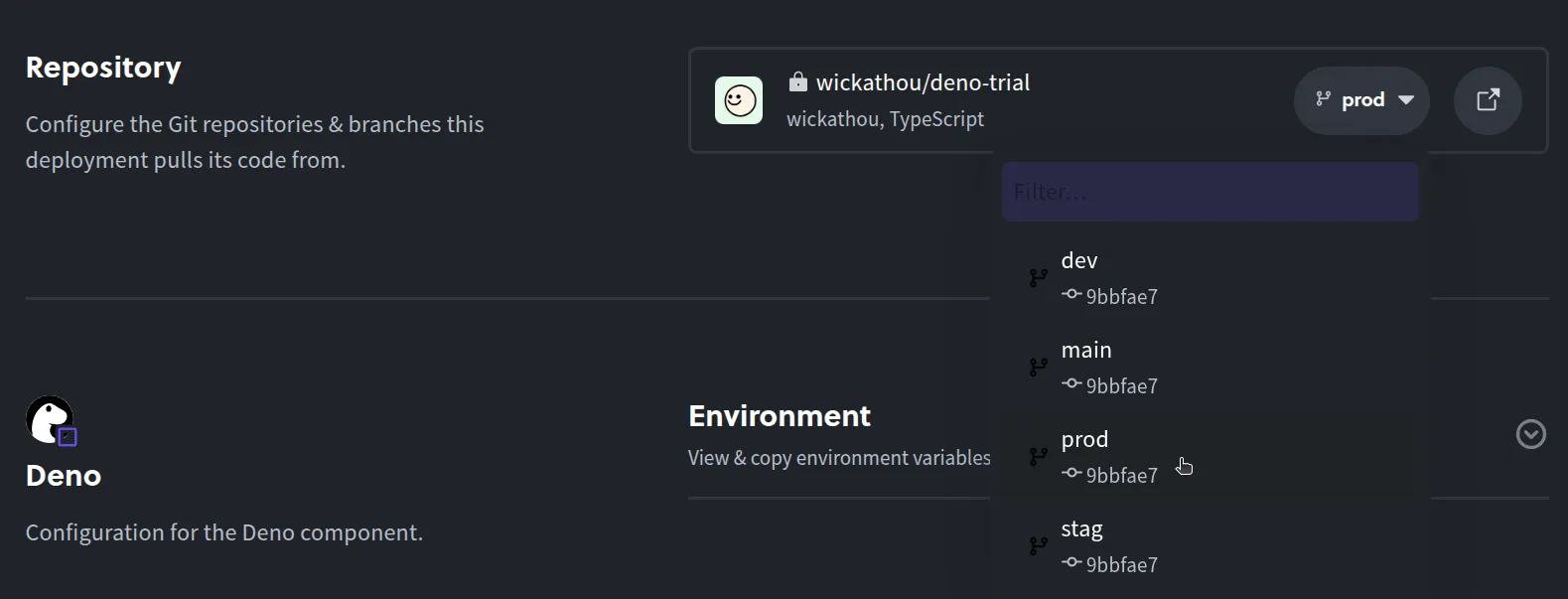Click the branch icon beside dev

point(1038,278)
